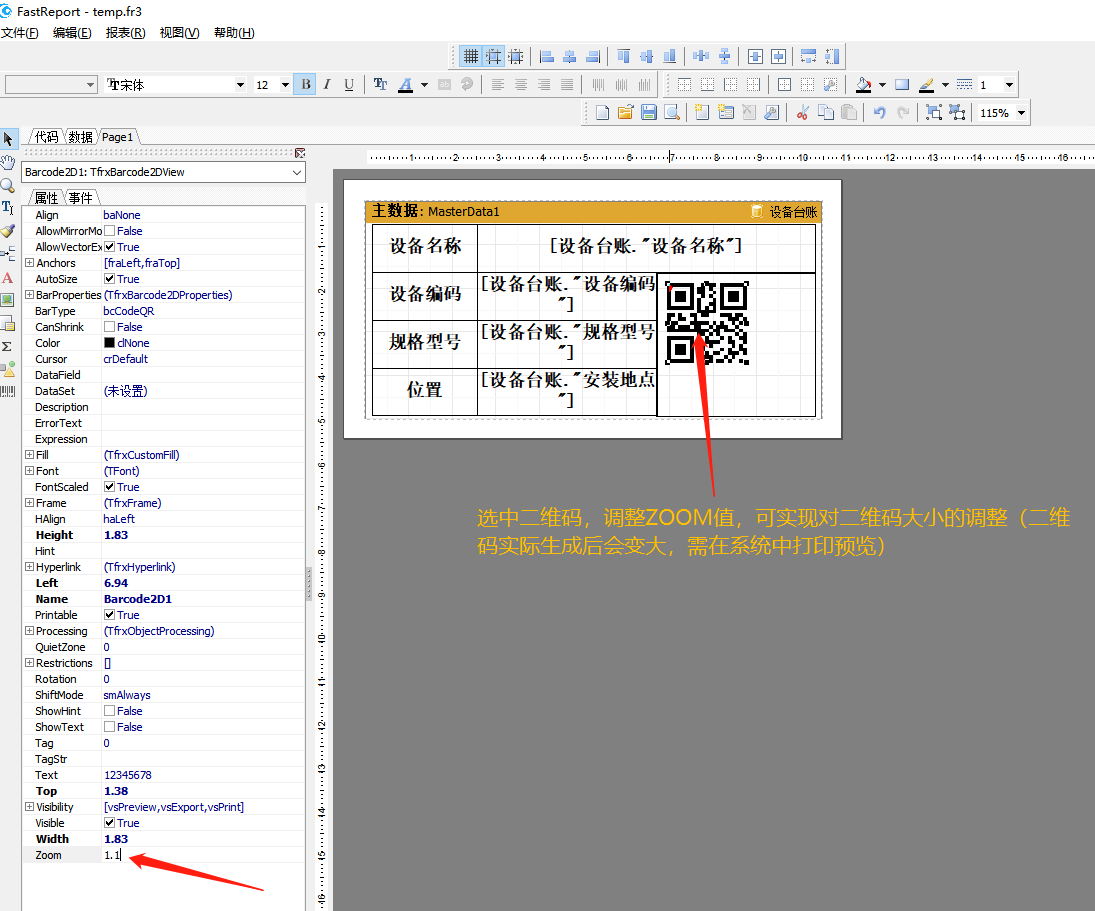The width and height of the screenshot is (1095, 911).
Task: Expand the Frame property
Action: (x=29, y=503)
